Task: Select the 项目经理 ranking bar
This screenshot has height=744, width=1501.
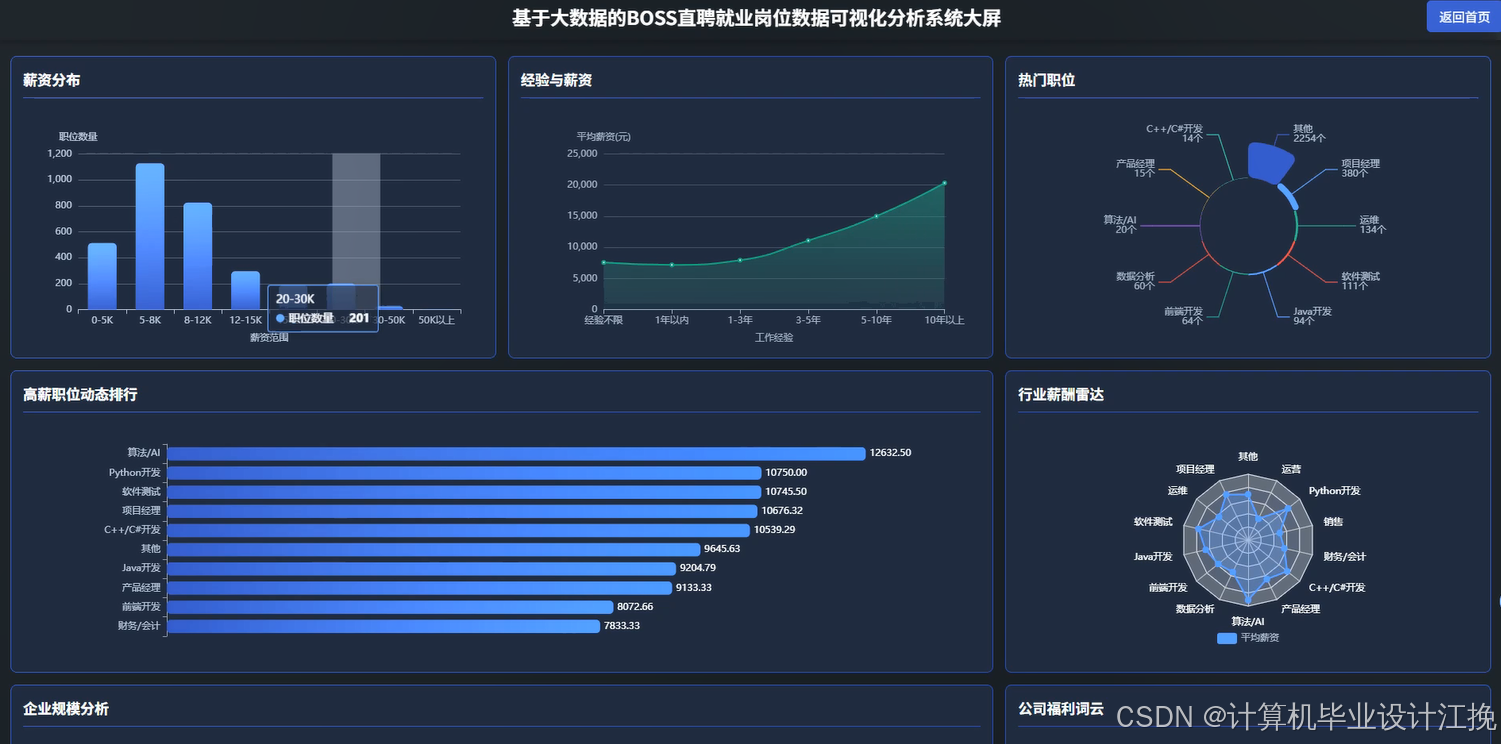Action: [462, 511]
